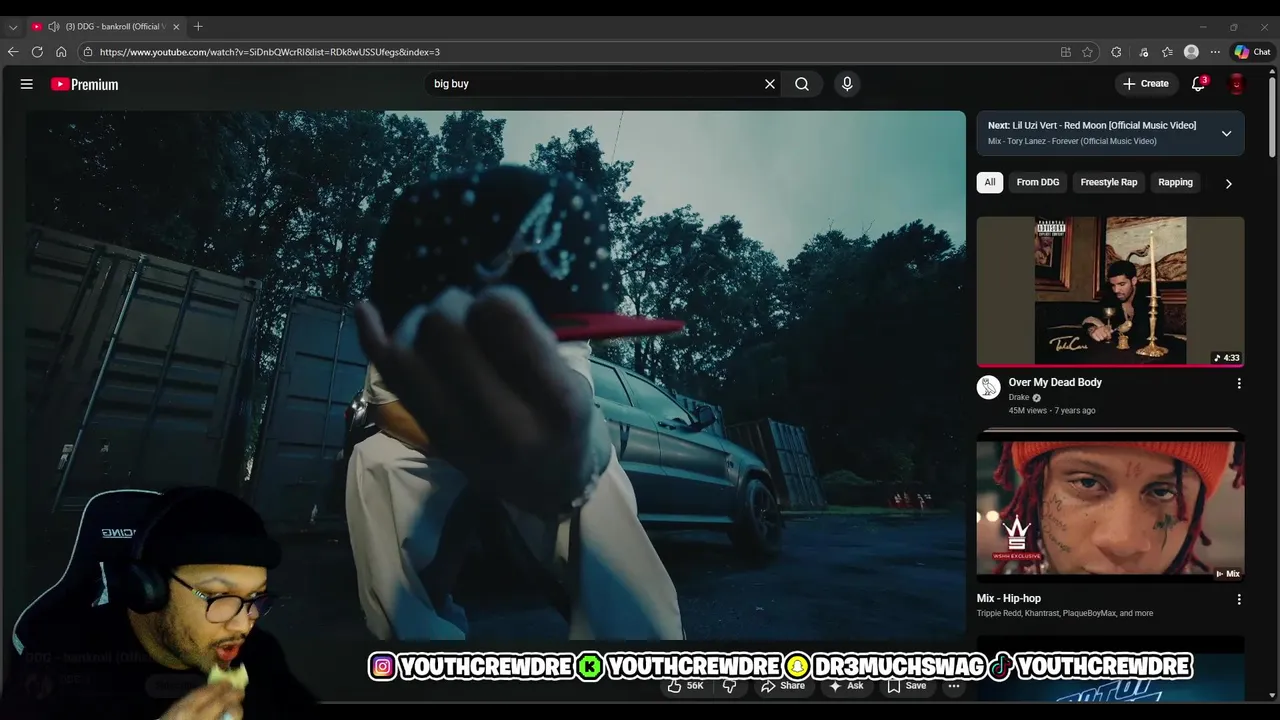This screenshot has width=1280, height=720.
Task: Open browser profile avatar
Action: tap(1191, 52)
